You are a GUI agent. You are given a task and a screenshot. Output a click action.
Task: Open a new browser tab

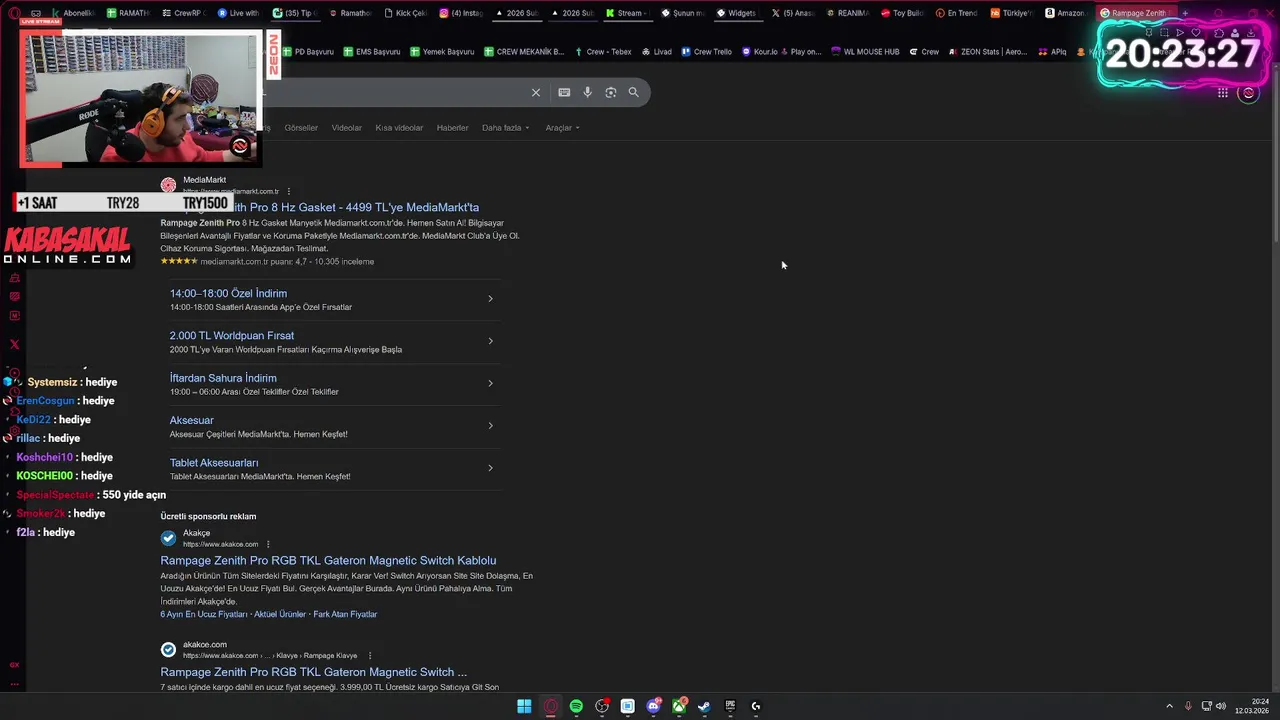(x=1185, y=13)
